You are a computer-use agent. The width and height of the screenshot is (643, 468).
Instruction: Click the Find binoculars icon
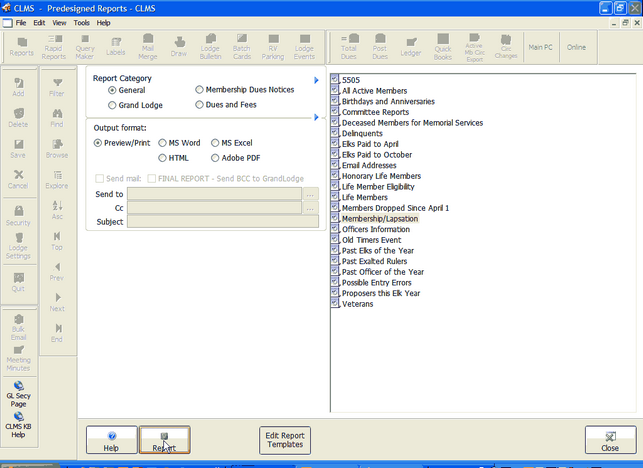click(x=57, y=118)
